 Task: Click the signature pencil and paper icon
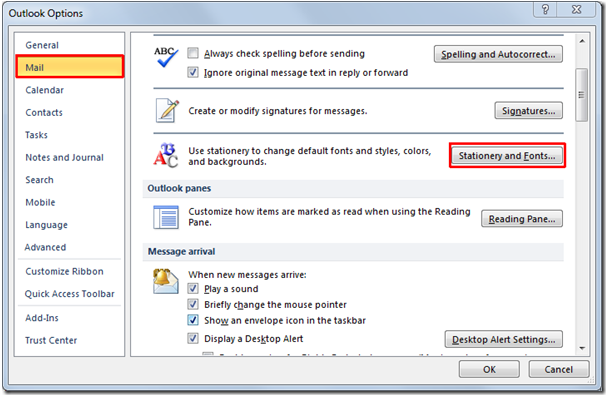click(x=167, y=111)
